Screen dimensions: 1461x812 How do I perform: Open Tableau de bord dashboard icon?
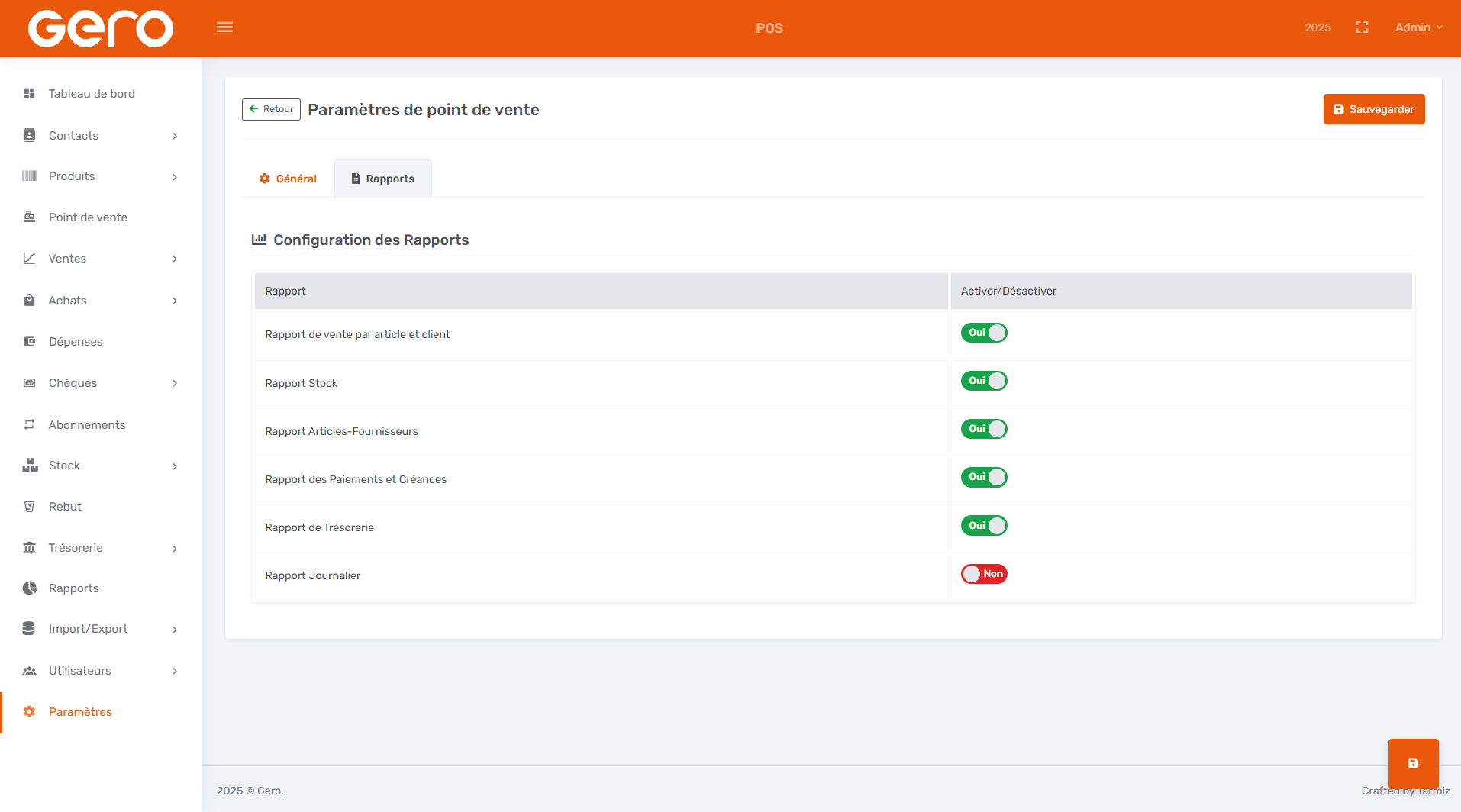point(30,94)
